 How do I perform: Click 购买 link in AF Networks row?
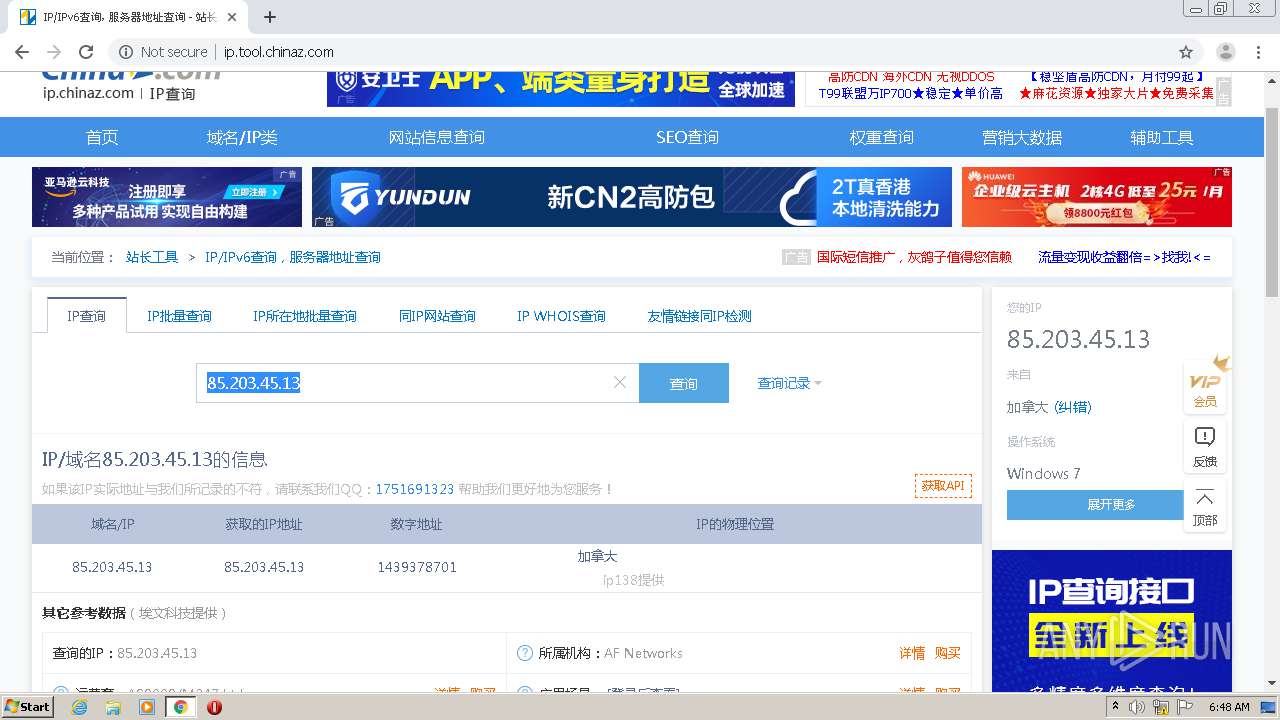coord(948,653)
